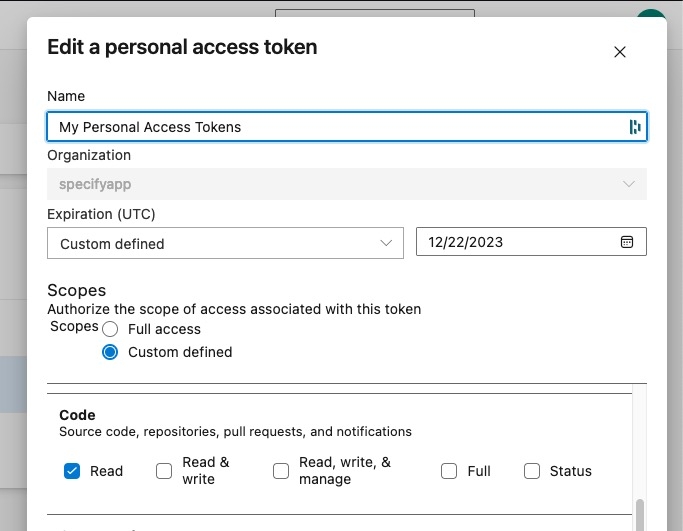Click the search box behind the dialog
The width and height of the screenshot is (683, 531).
[374, 12]
